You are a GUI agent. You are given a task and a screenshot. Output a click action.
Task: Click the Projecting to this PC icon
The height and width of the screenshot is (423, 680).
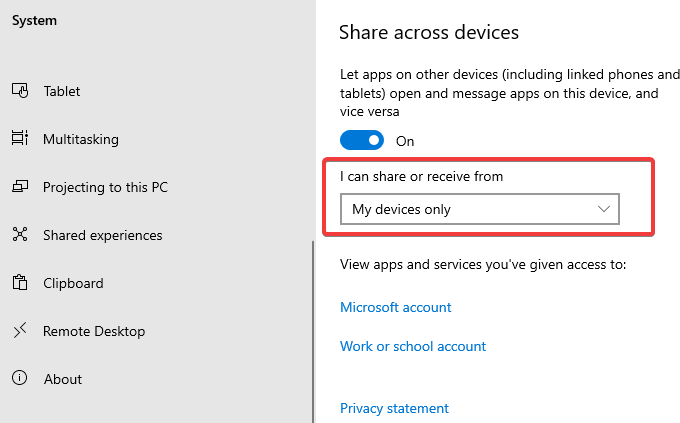[20, 187]
